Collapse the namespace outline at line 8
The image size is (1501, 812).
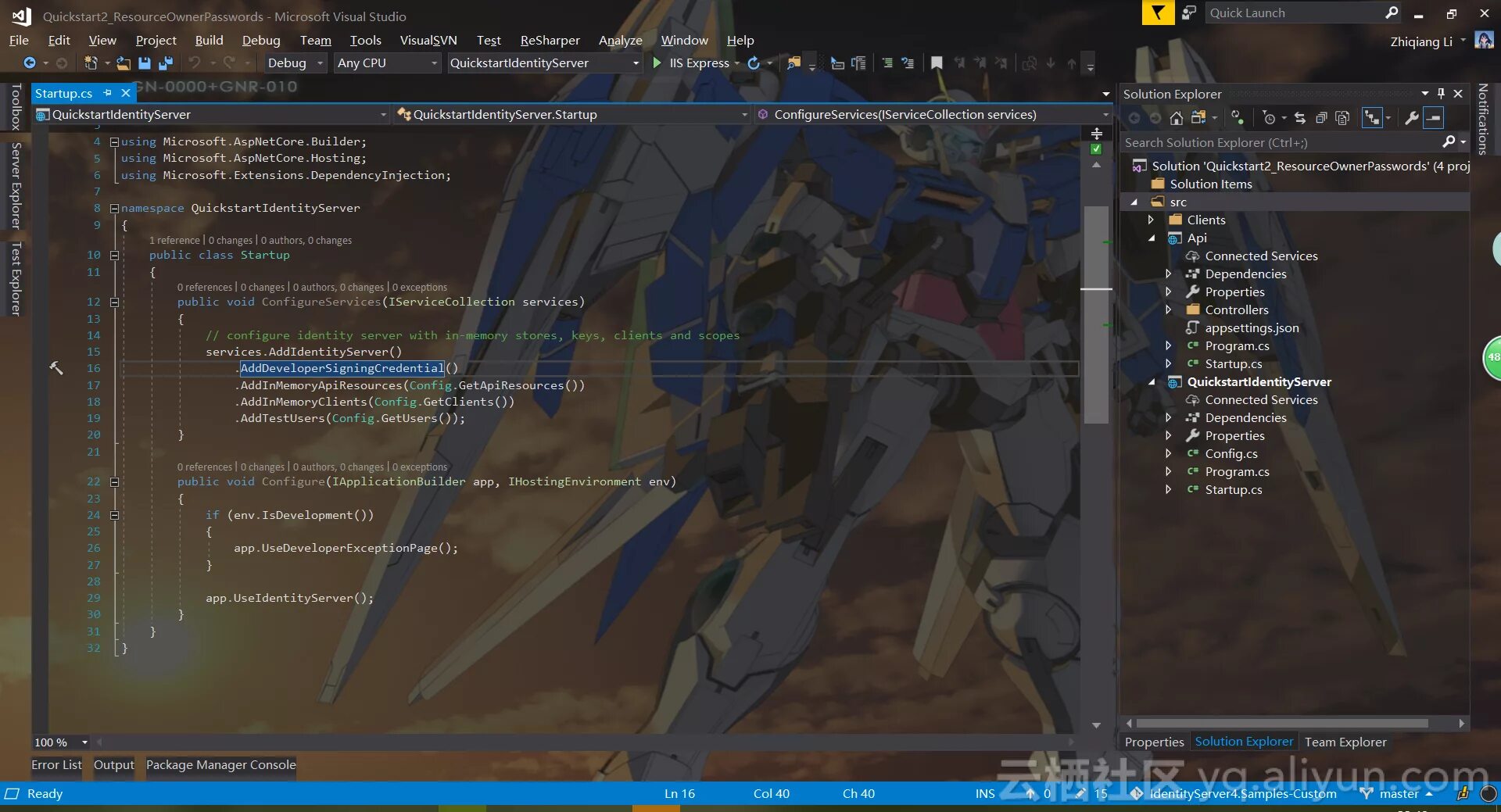coord(114,209)
